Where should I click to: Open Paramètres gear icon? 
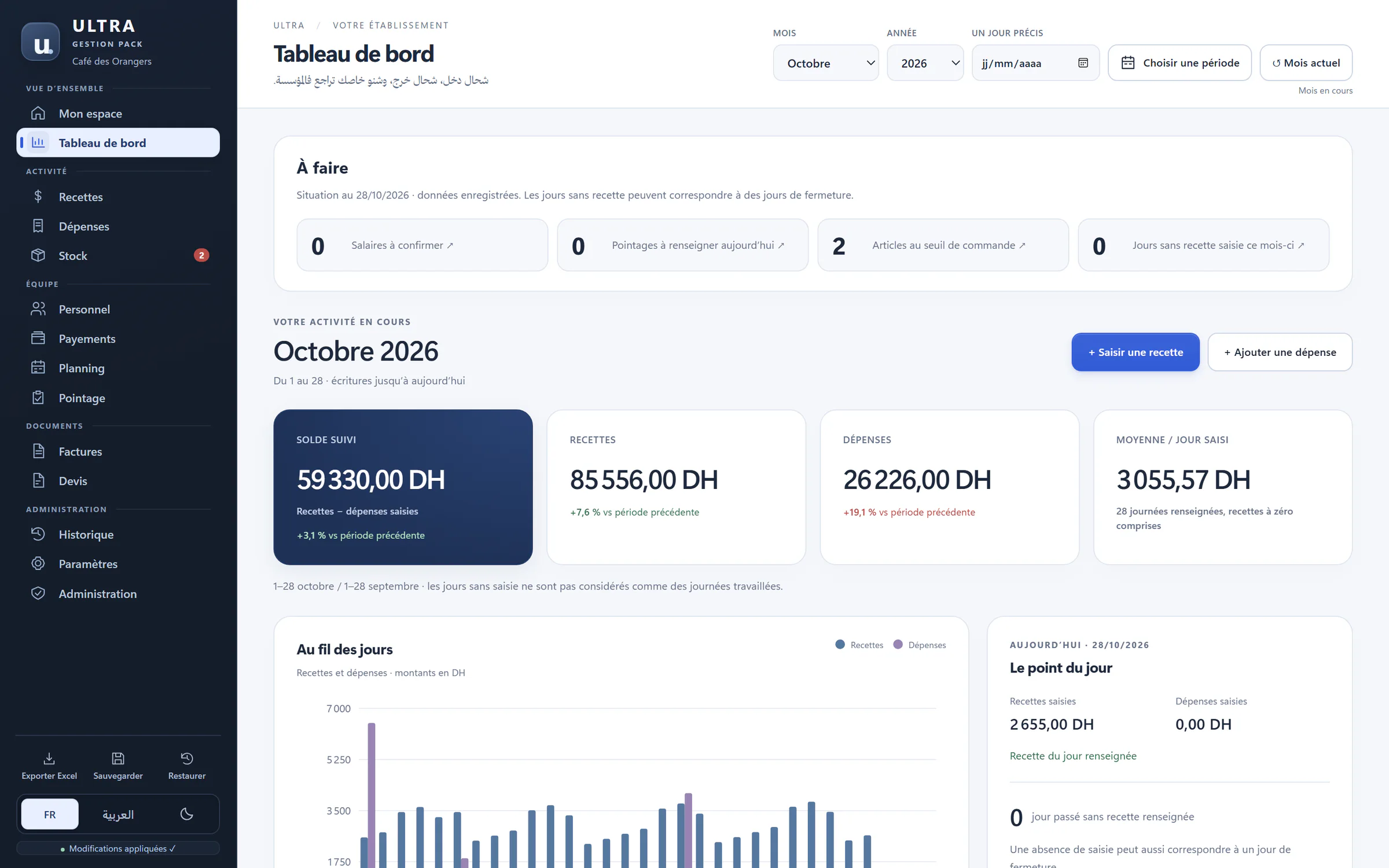[38, 564]
